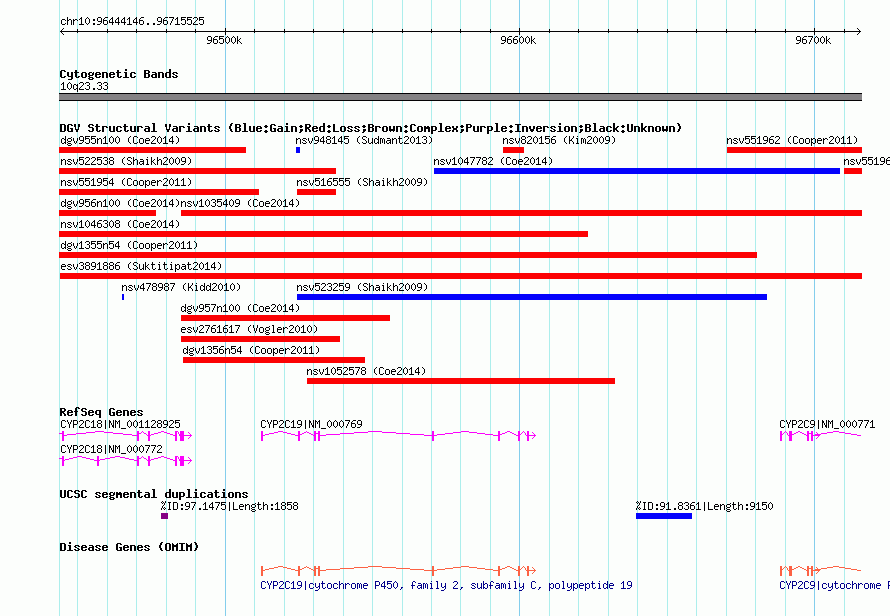Select the esv2761617 (Vogler2010) red bar

pyautogui.click(x=261, y=339)
